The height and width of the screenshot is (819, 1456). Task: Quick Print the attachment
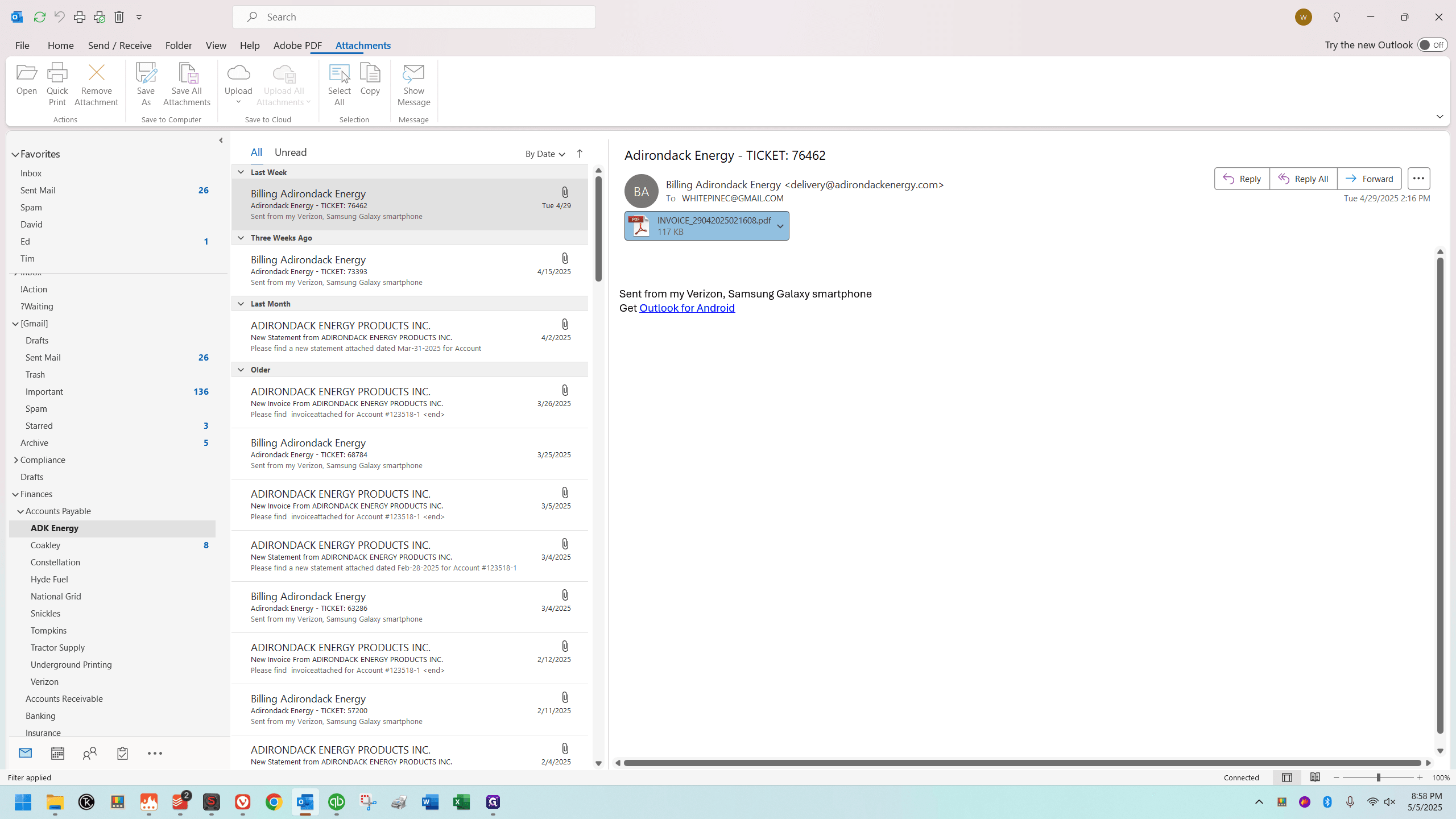point(57,84)
